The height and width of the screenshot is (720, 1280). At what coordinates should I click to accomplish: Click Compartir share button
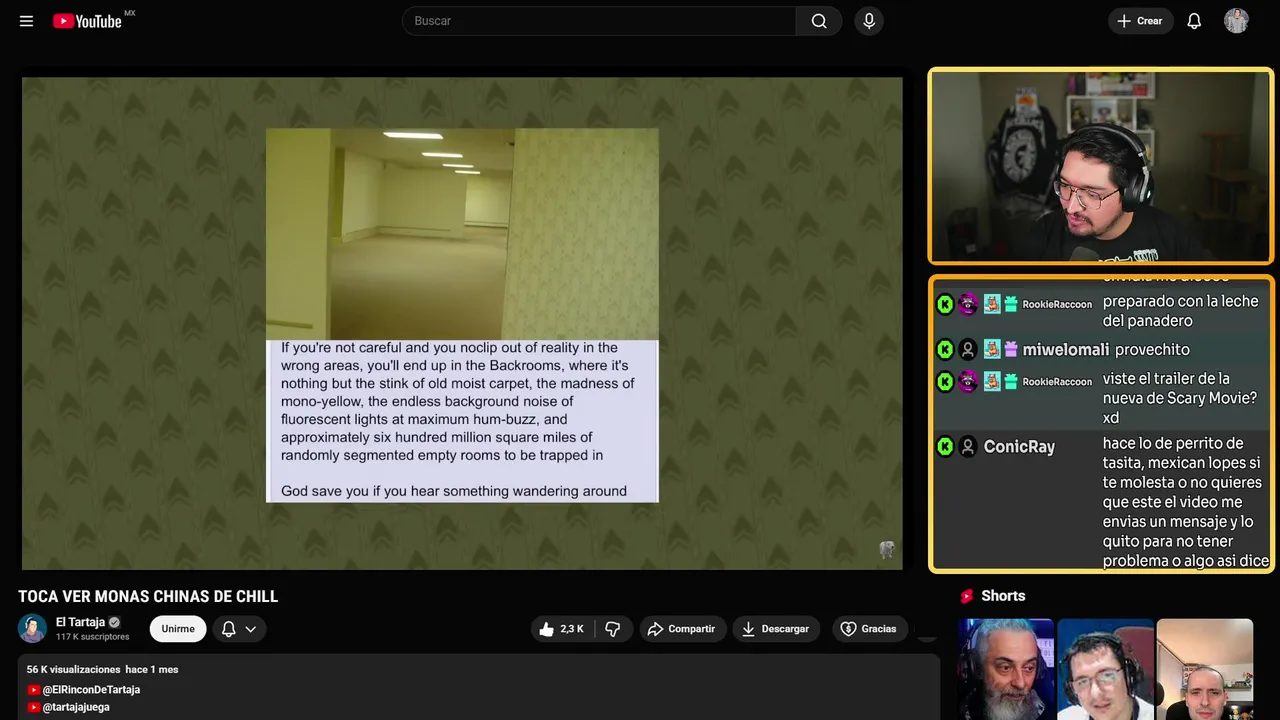682,629
